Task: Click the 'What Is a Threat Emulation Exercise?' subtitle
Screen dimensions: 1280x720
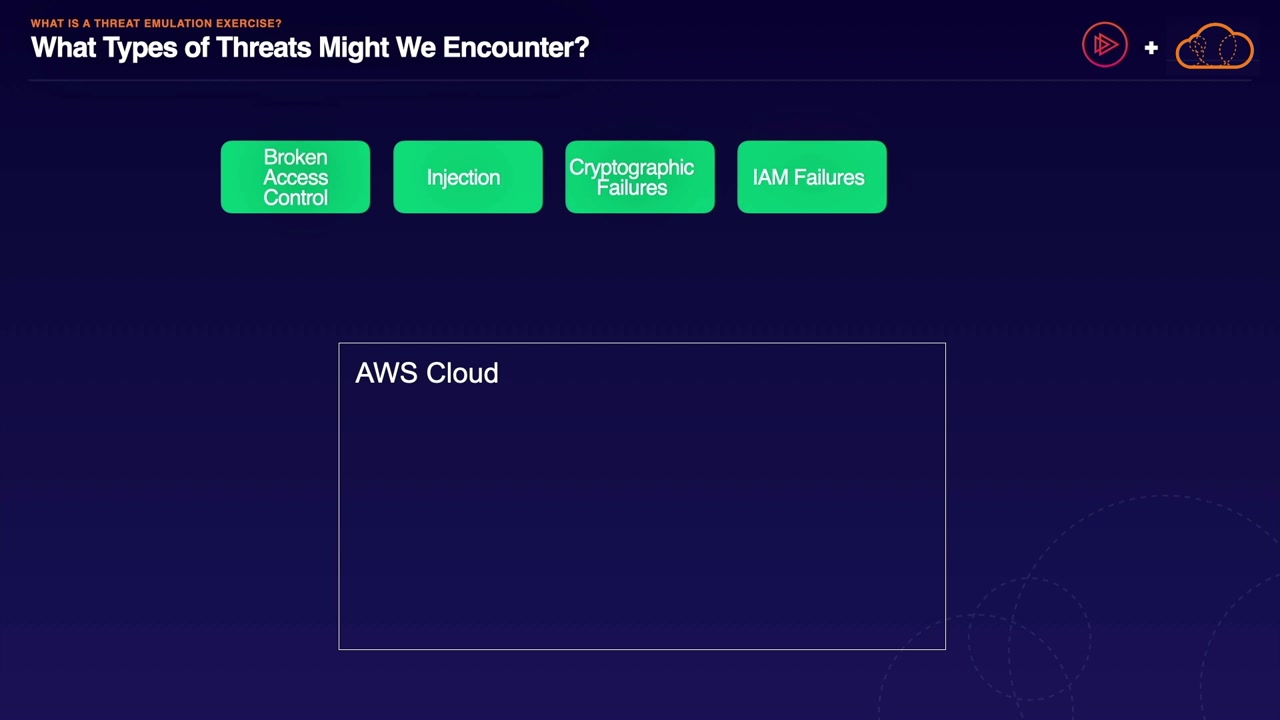Action: (x=156, y=23)
